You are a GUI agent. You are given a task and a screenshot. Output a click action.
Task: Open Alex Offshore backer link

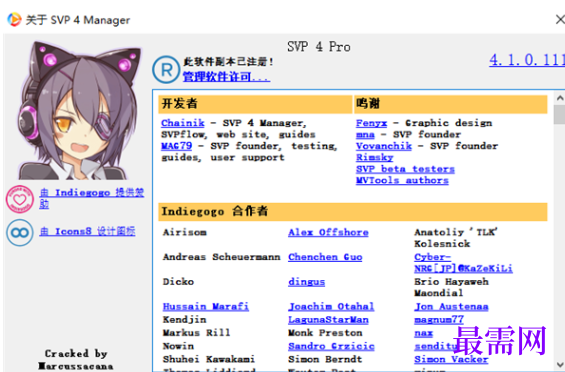[x=328, y=232]
